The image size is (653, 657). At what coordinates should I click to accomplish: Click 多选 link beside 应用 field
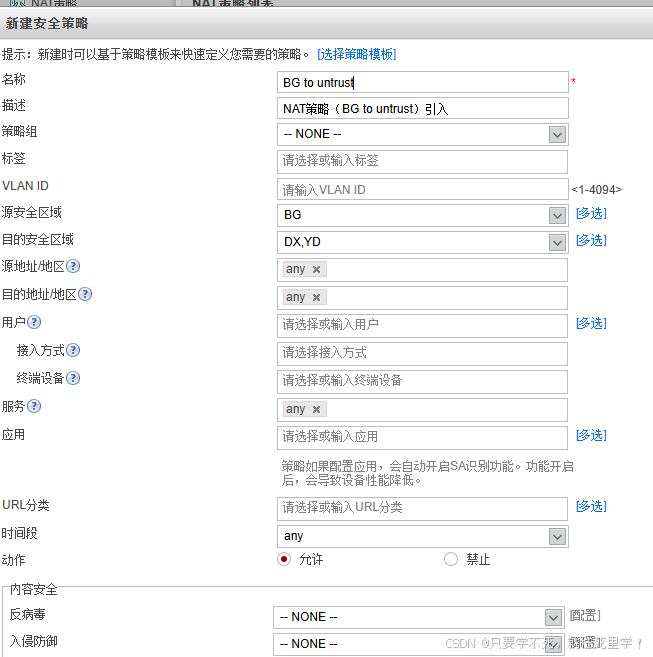pos(591,435)
